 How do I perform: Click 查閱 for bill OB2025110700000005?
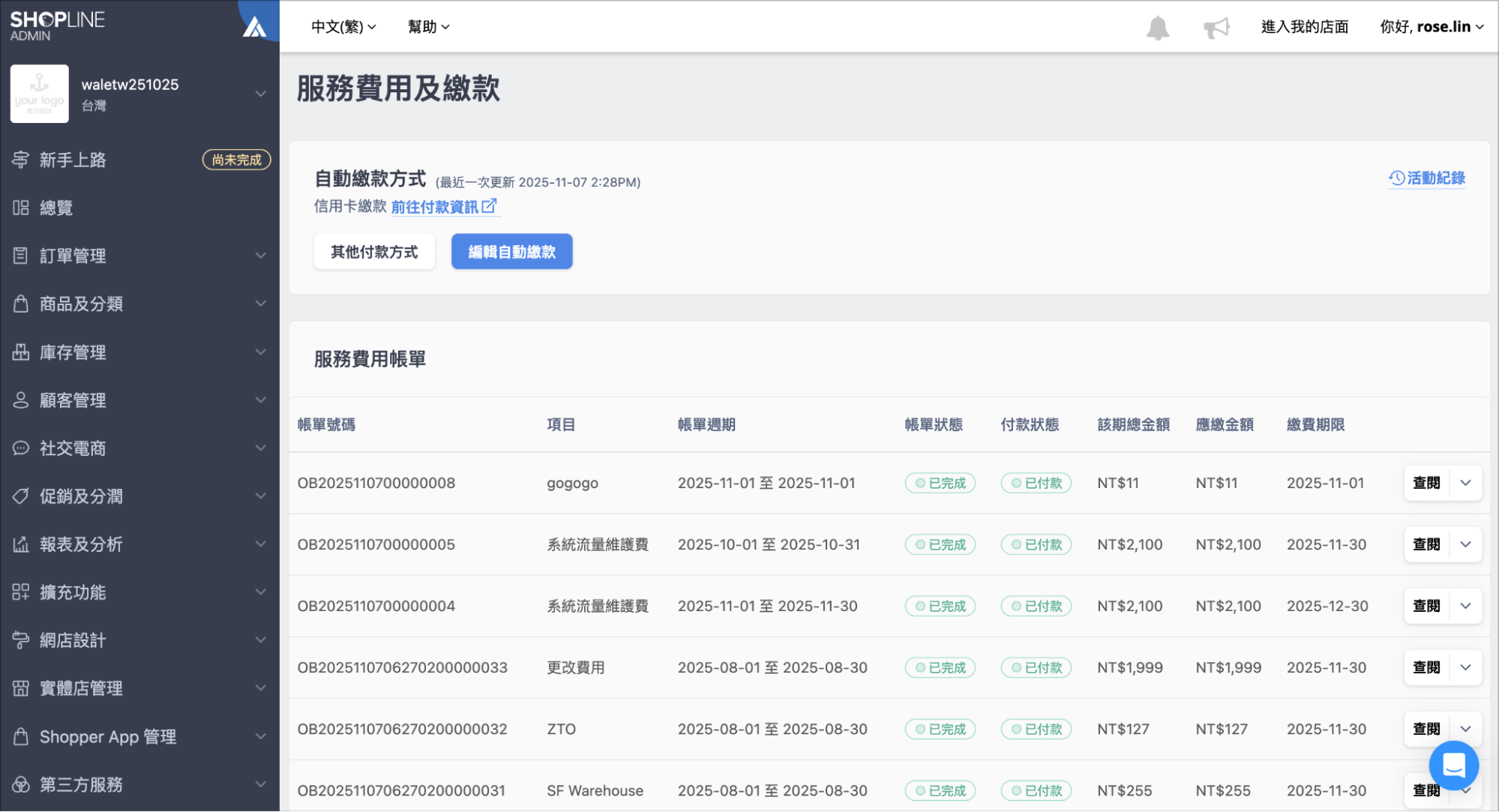click(1426, 544)
